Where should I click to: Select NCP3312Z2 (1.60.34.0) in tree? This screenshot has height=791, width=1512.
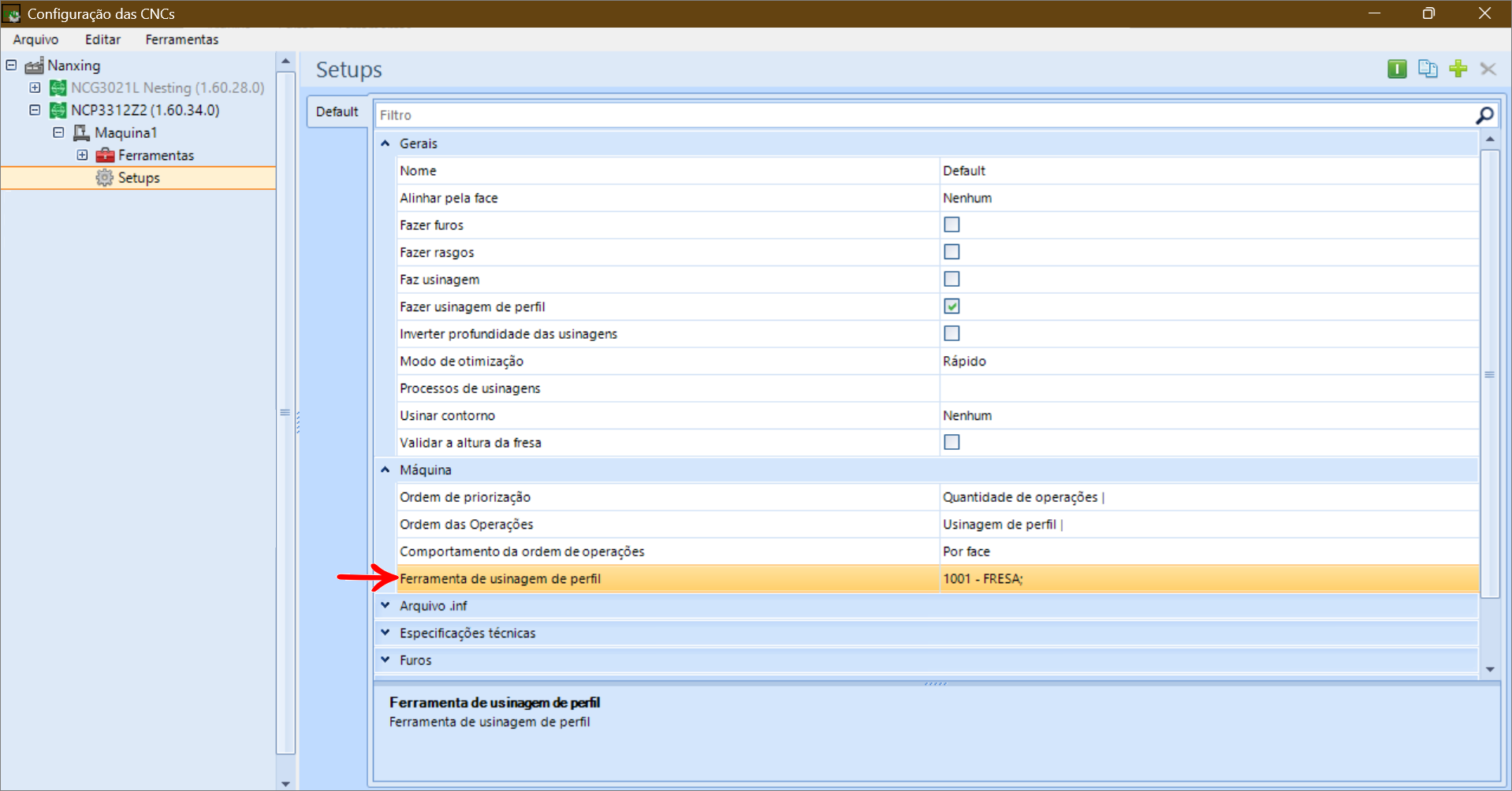145,110
